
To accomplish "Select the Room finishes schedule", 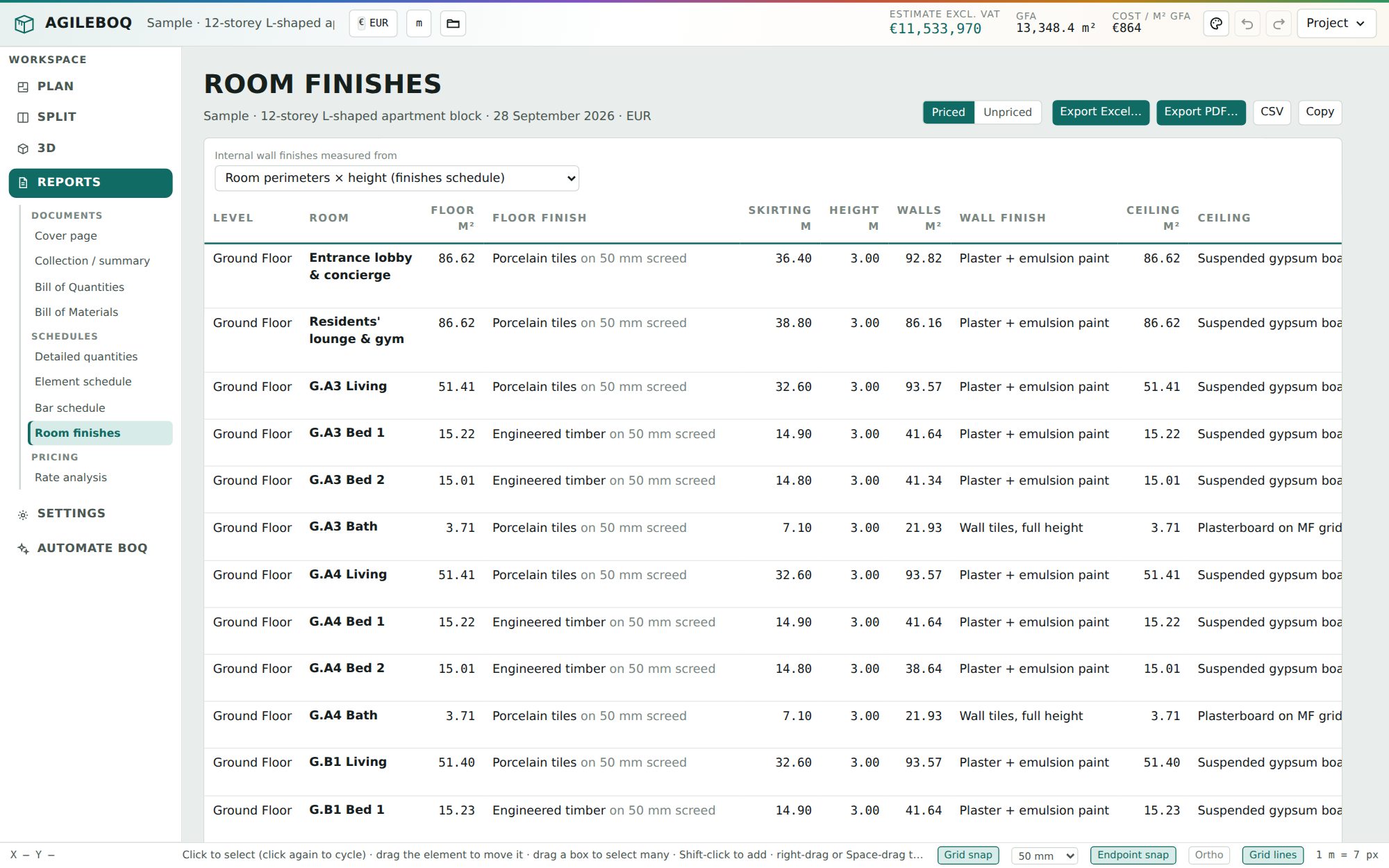I will 100,433.
